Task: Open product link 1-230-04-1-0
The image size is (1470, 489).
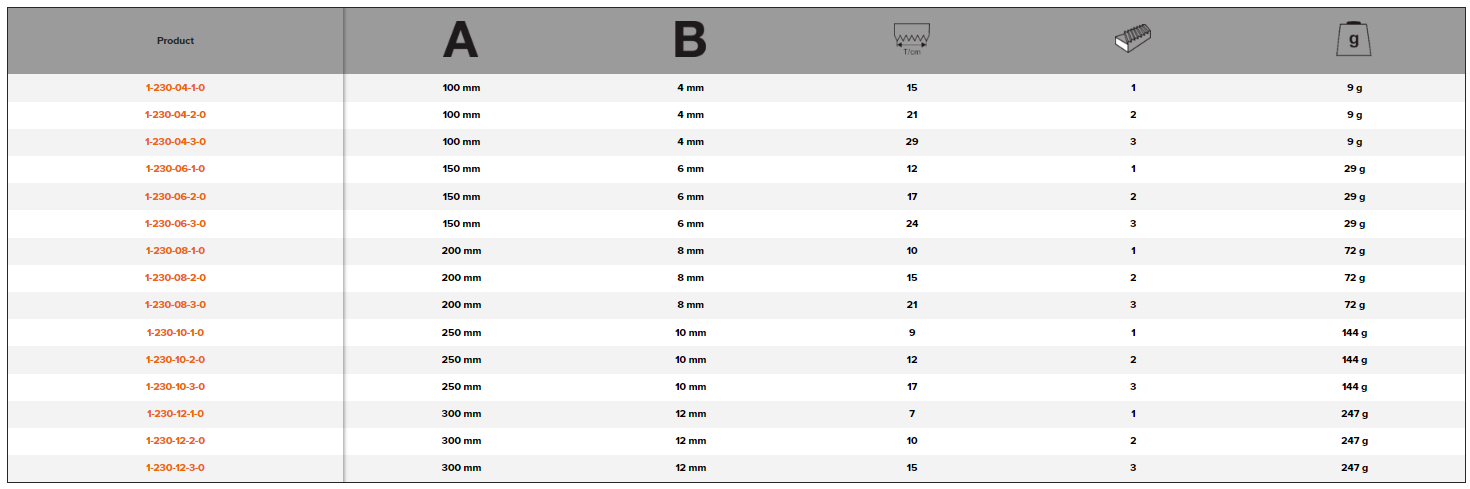Action: pyautogui.click(x=175, y=88)
